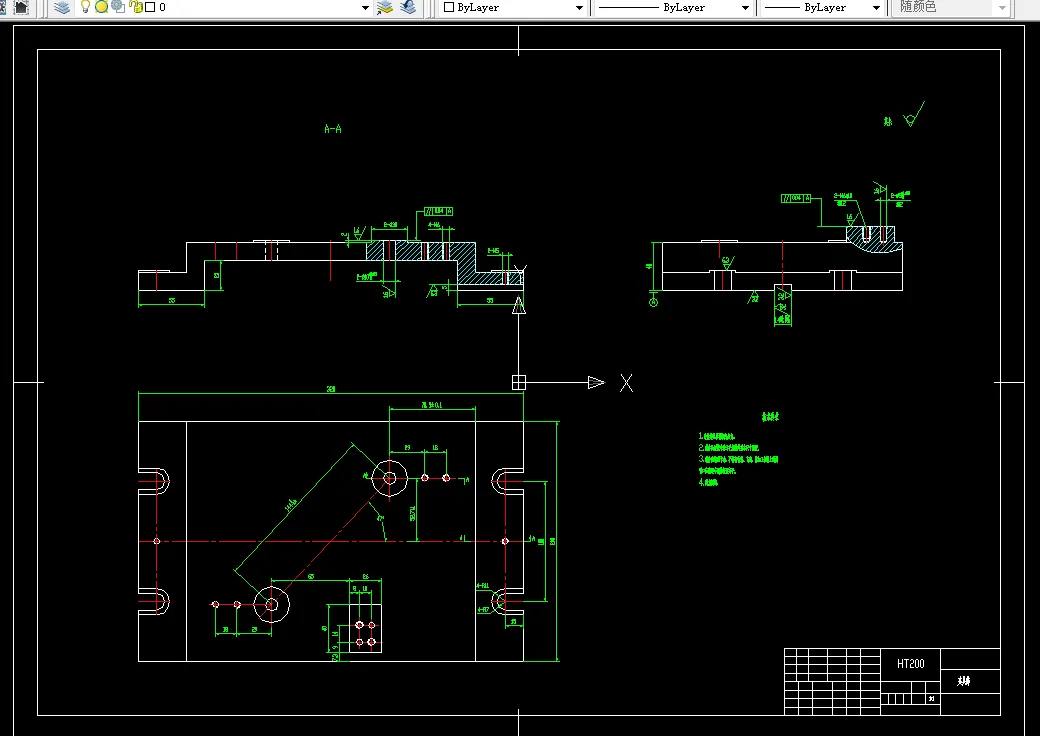Click Make Object's Layer Current icon
The image size is (1040, 736).
385,7
